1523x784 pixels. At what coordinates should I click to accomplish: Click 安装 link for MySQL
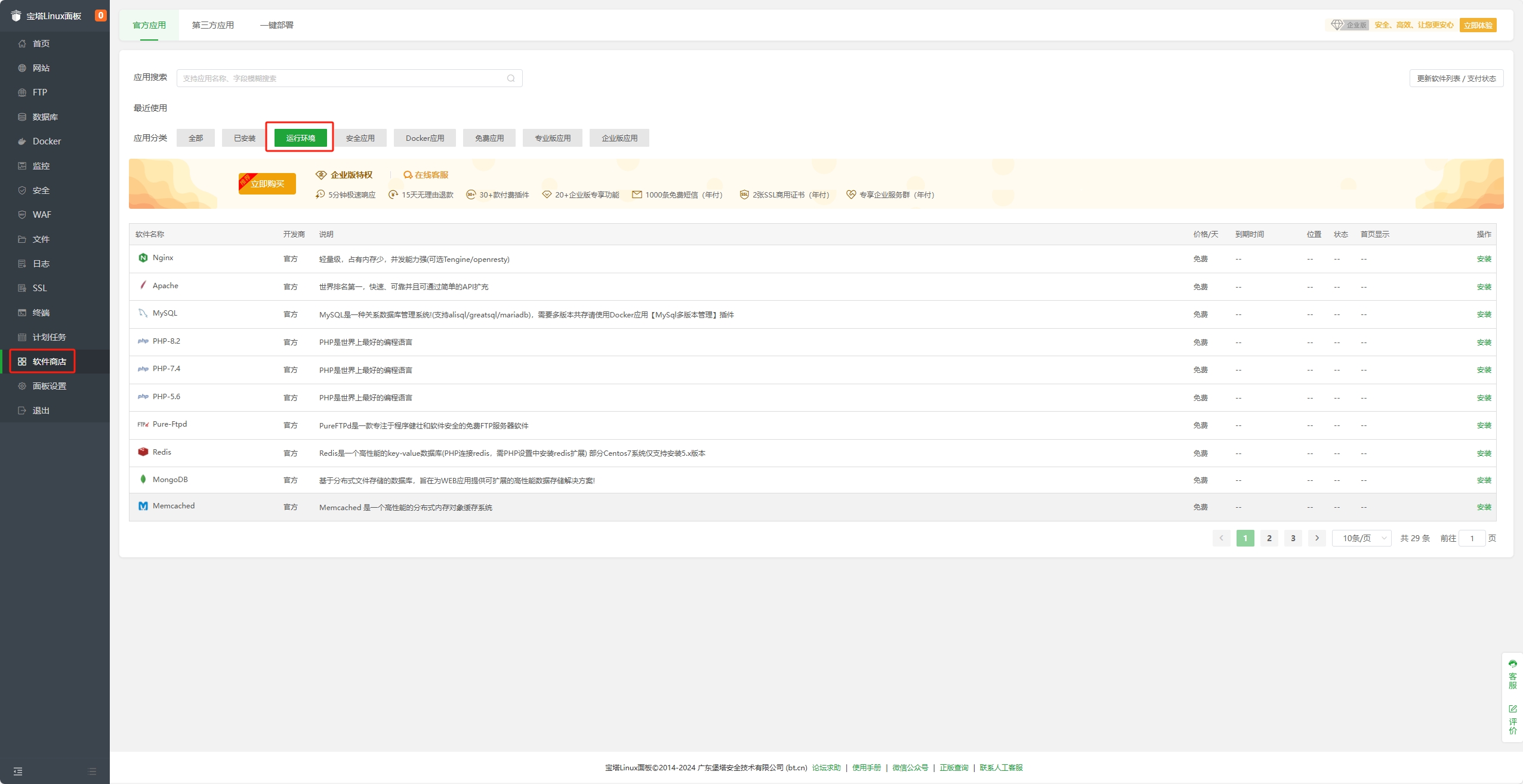coord(1484,314)
